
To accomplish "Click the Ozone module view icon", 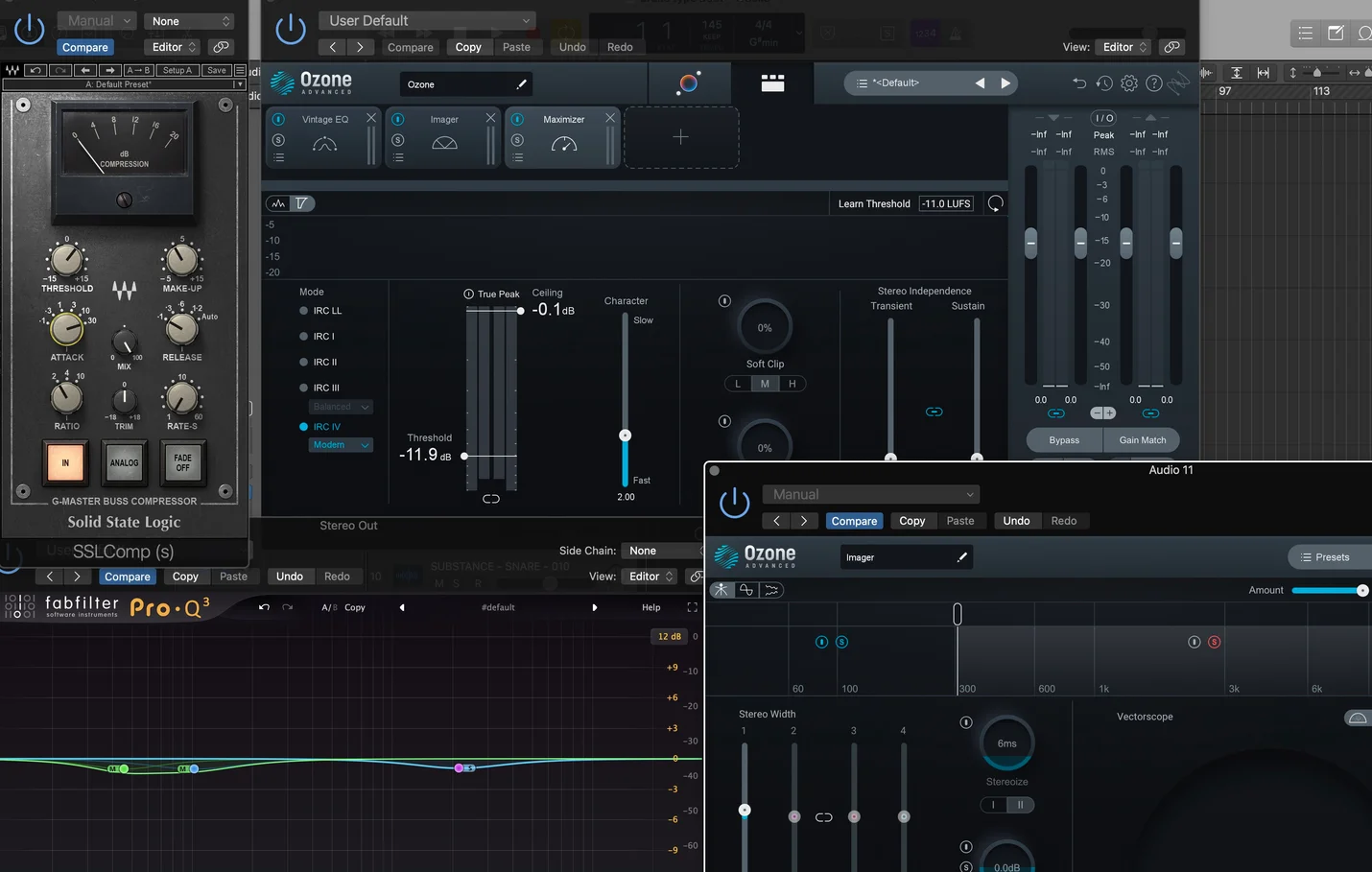I will 772,83.
